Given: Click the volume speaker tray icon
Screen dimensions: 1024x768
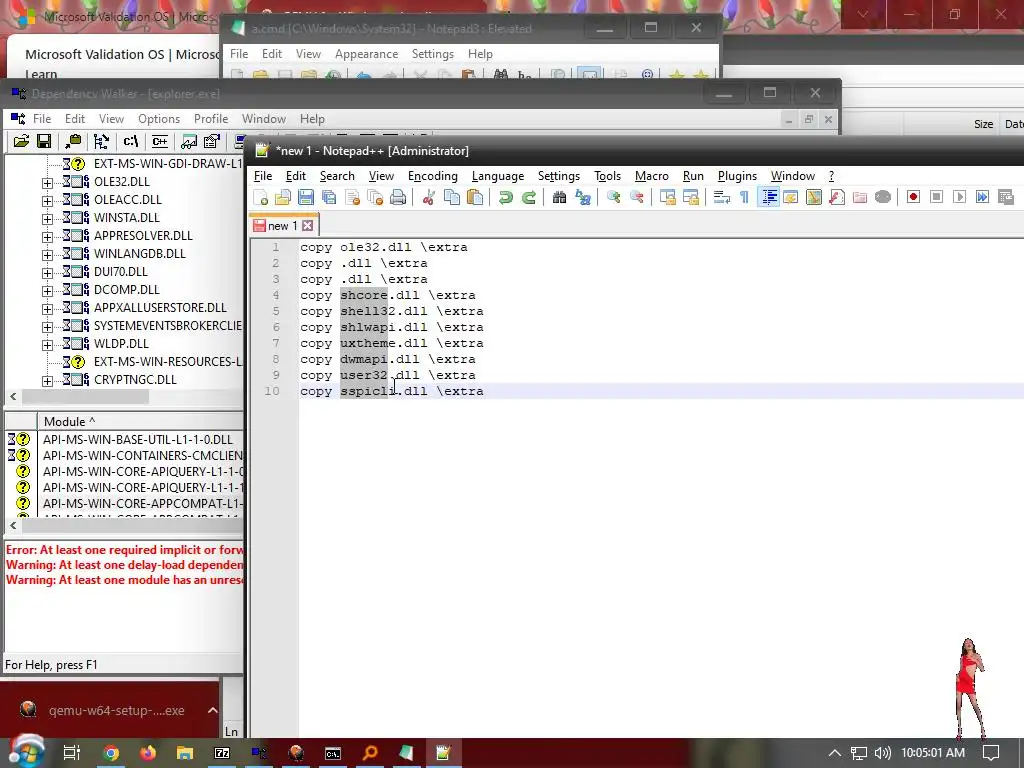Looking at the screenshot, I should 882,753.
